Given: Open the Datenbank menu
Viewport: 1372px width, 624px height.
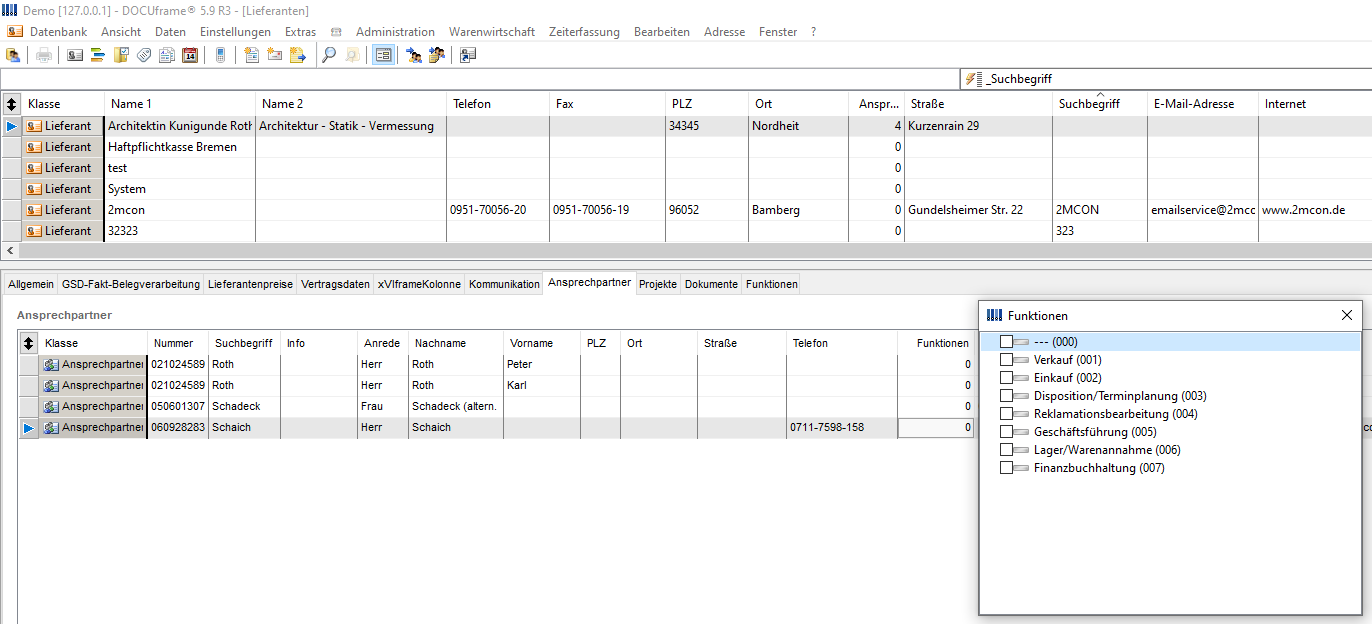Looking at the screenshot, I should 58,32.
